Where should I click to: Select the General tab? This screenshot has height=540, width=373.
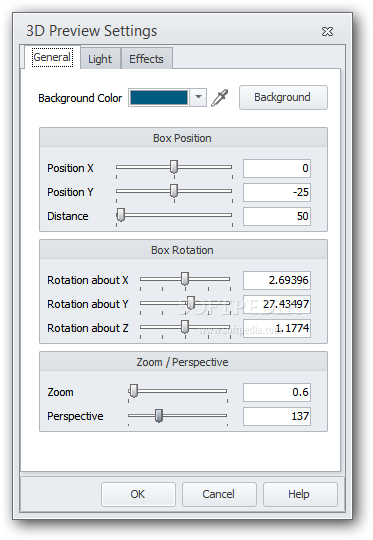pos(52,57)
